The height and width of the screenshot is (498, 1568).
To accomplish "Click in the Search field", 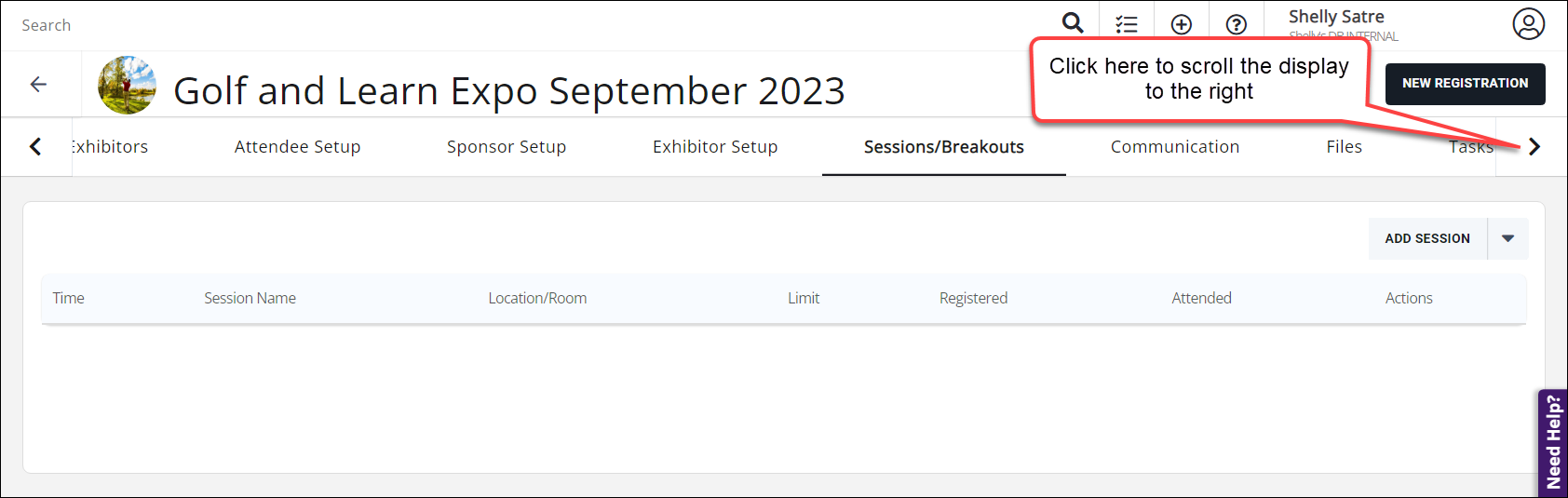I will (279, 25).
